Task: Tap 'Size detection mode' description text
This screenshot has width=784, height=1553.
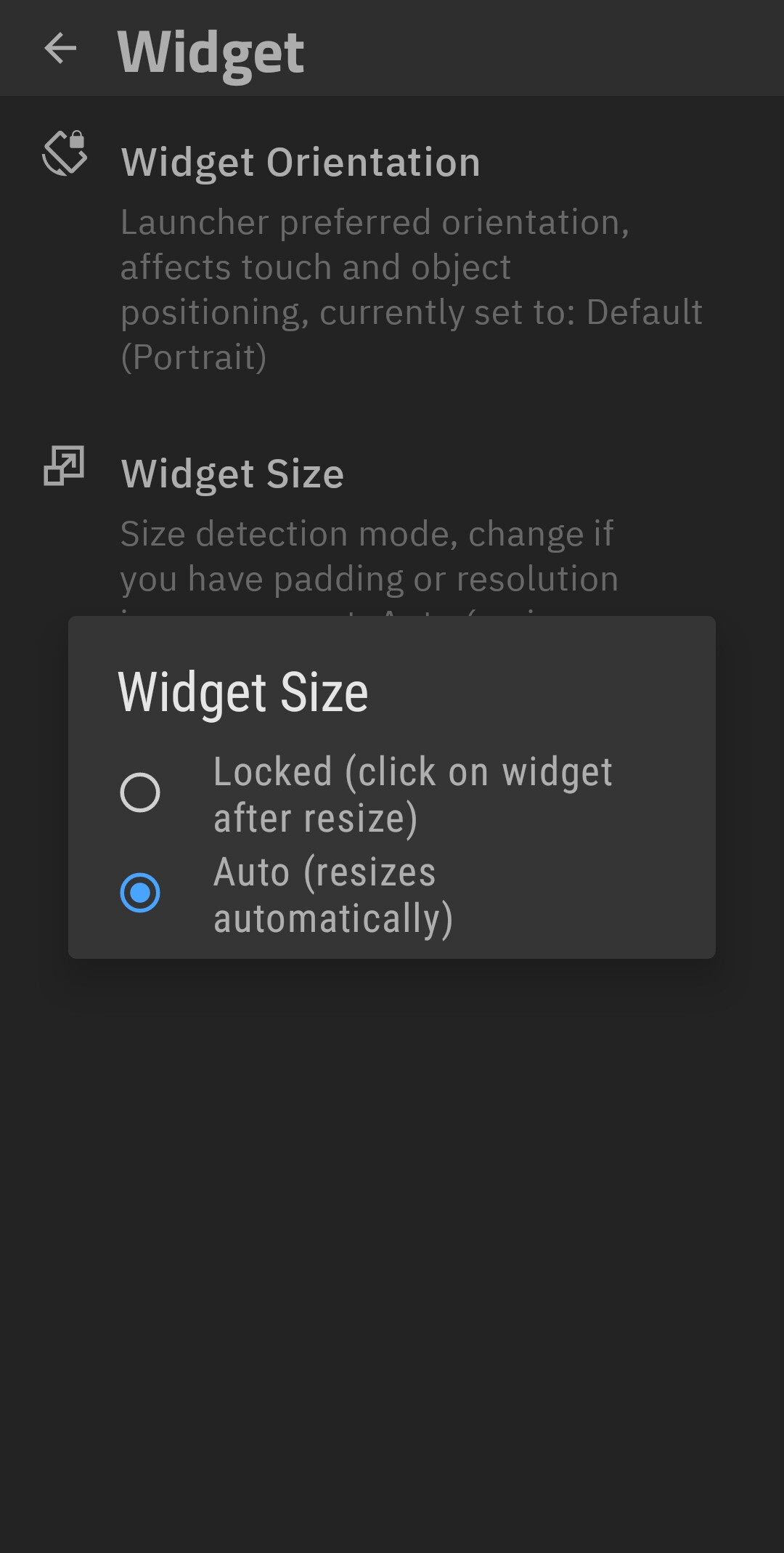Action: 367,534
